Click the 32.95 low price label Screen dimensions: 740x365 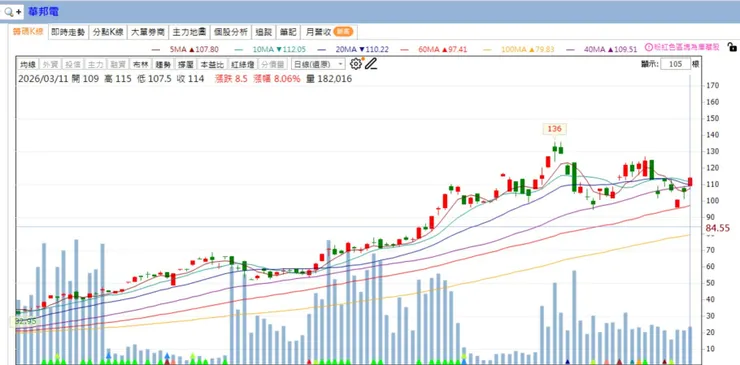[x=25, y=322]
